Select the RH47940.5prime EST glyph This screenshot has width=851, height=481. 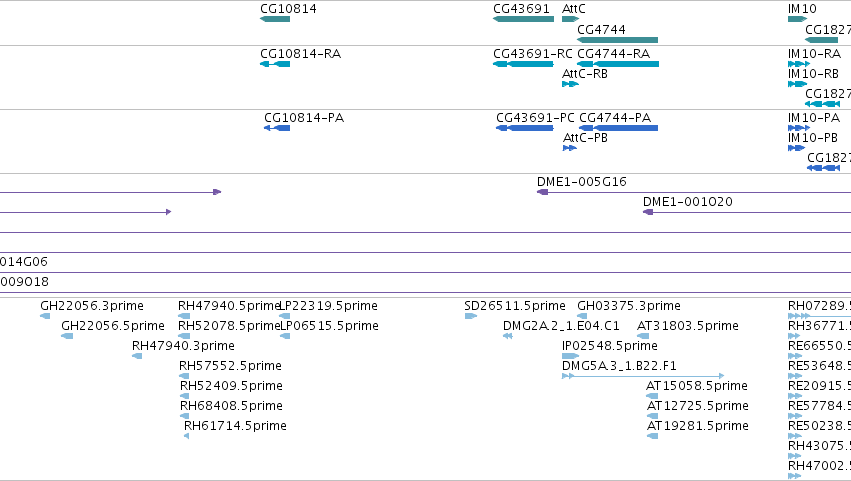point(184,316)
